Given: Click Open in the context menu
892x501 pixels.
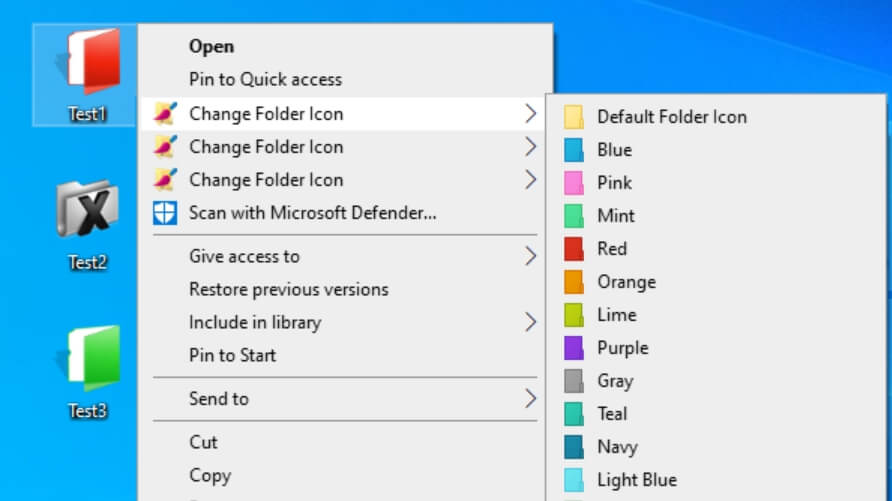Looking at the screenshot, I should pyautogui.click(x=211, y=46).
